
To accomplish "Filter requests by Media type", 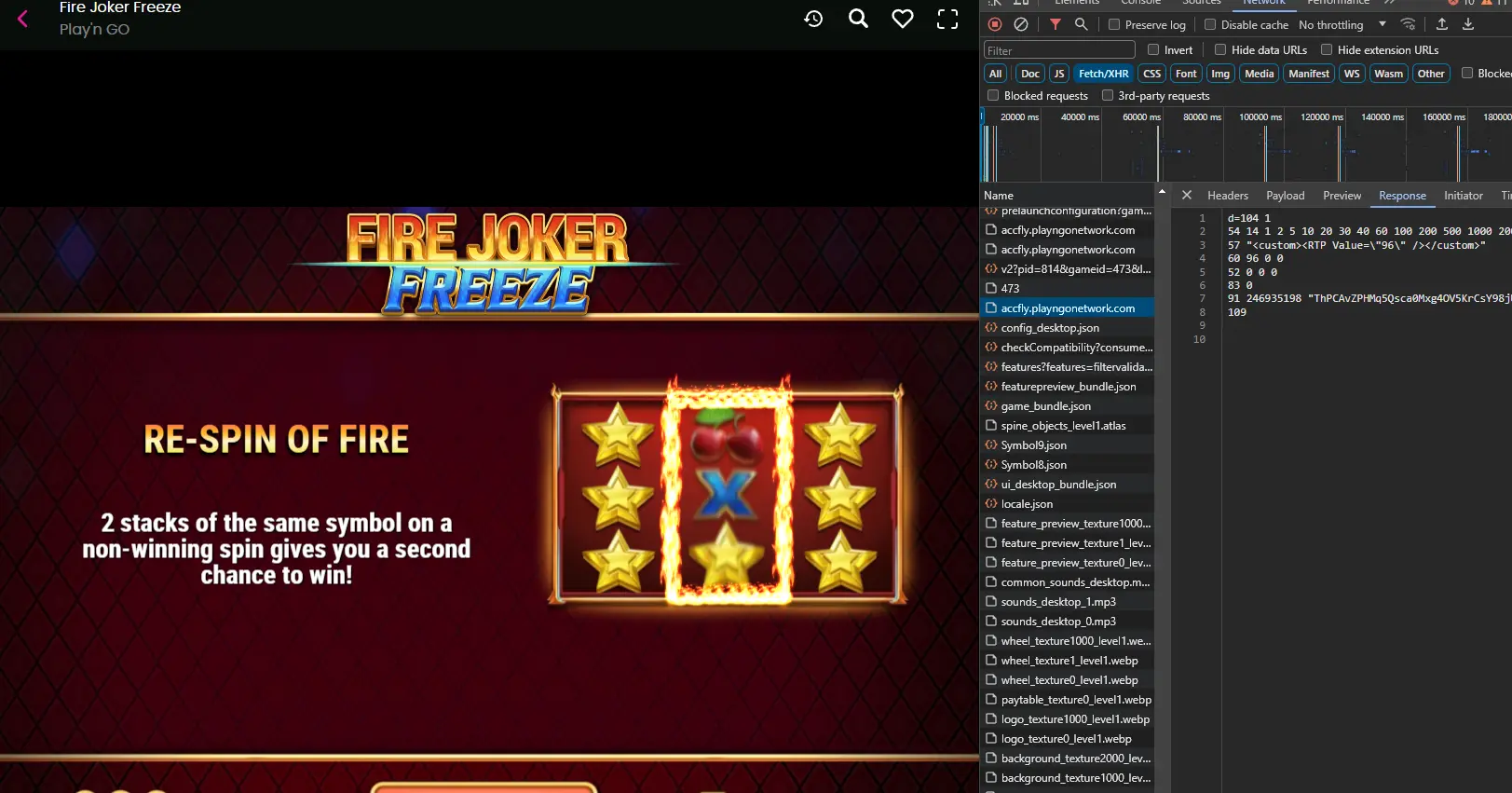I will (1259, 74).
